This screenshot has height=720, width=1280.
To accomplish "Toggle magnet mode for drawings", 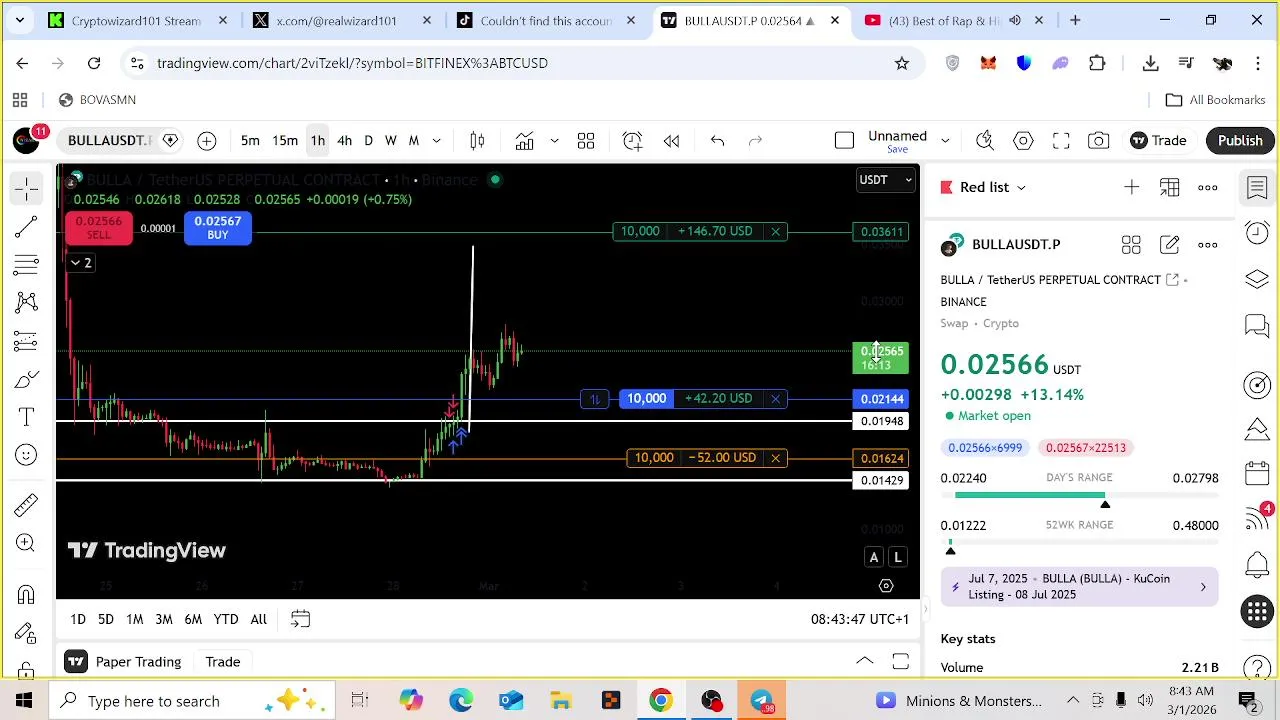I will (27, 595).
